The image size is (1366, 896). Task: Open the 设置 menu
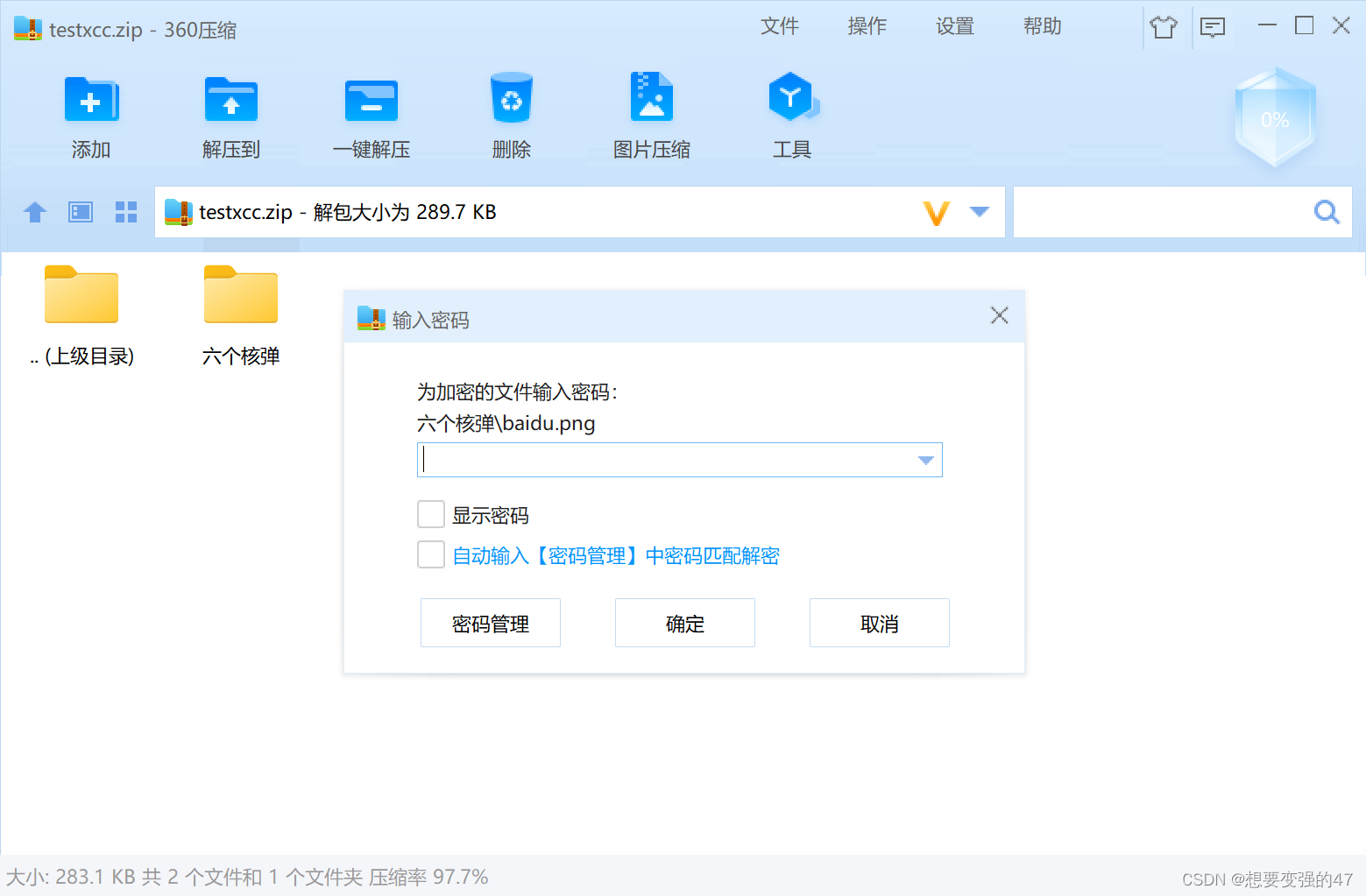(955, 26)
